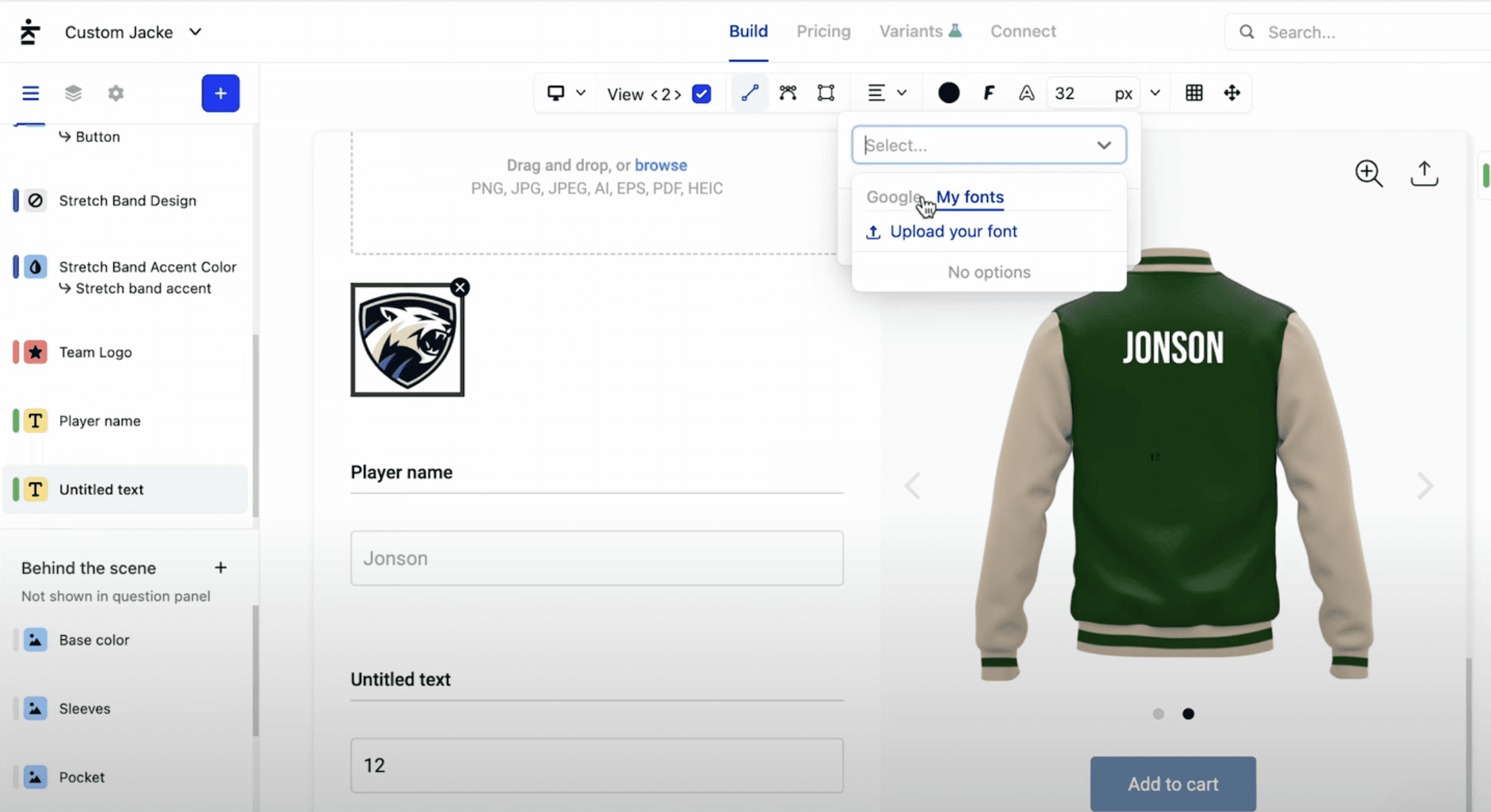Select the Pocket layer
Viewport: 1491px width, 812px height.
click(82, 777)
